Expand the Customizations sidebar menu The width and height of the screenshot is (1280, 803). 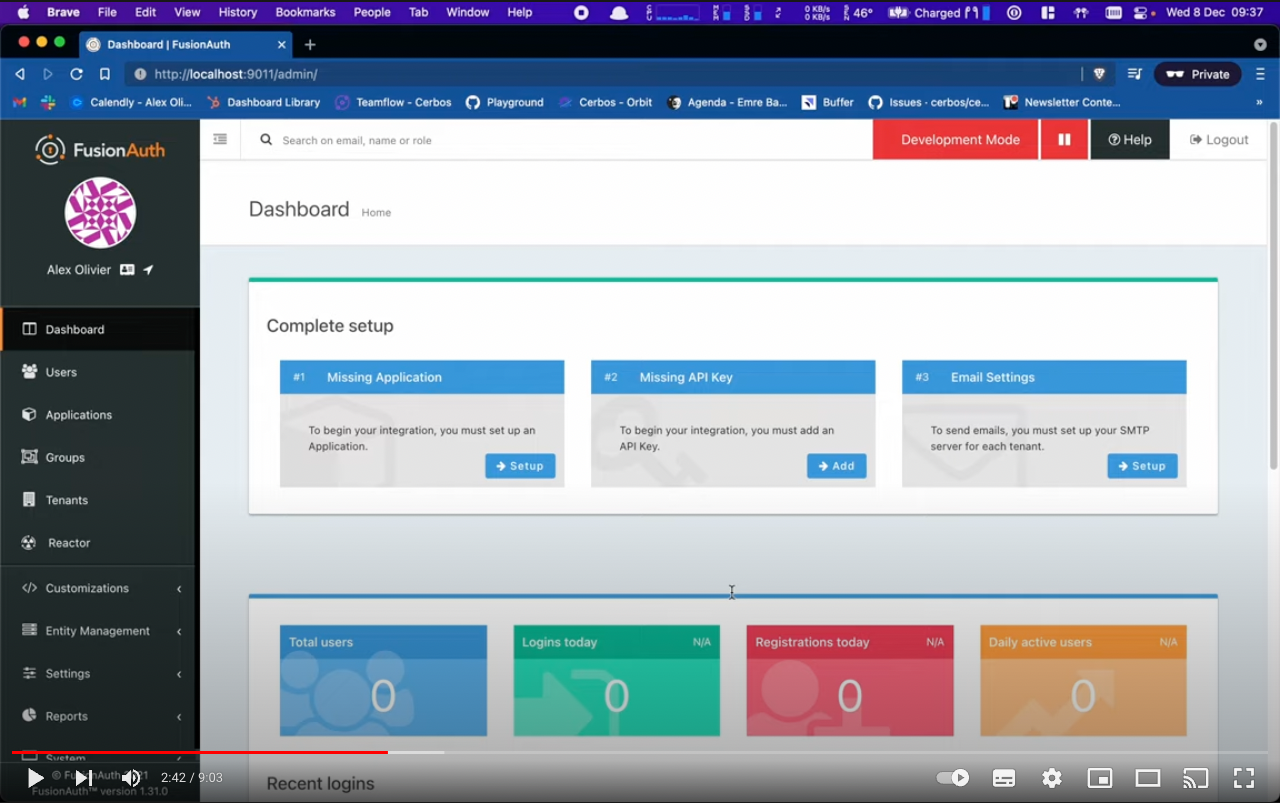pos(100,588)
